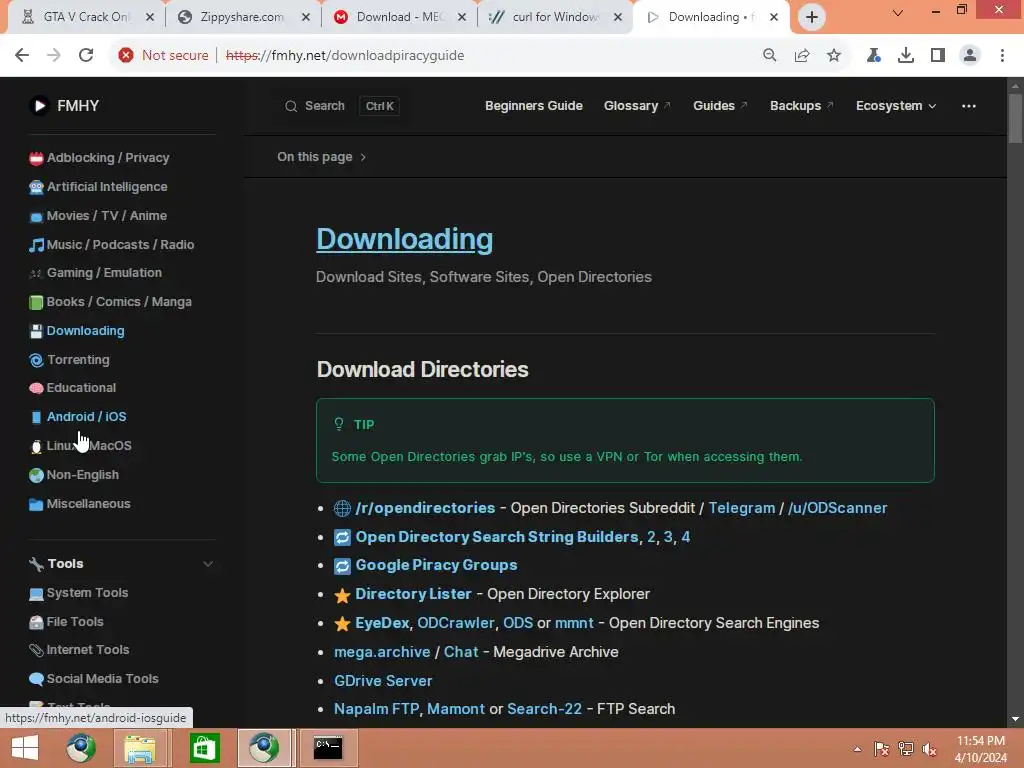Select Downloading in the sidebar
The height and width of the screenshot is (768, 1024).
(77, 330)
